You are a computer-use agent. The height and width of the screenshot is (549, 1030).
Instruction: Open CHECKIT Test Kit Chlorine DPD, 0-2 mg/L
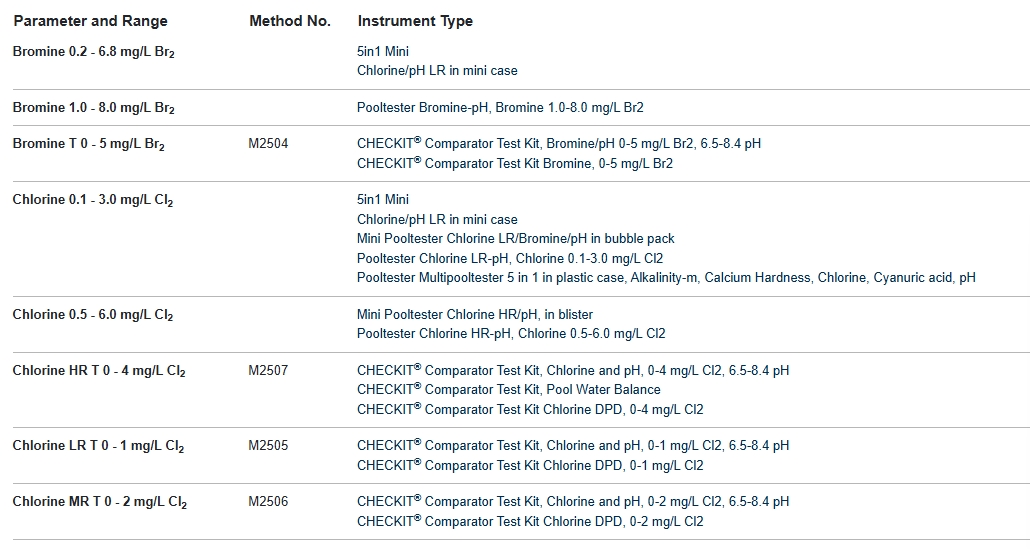530,522
